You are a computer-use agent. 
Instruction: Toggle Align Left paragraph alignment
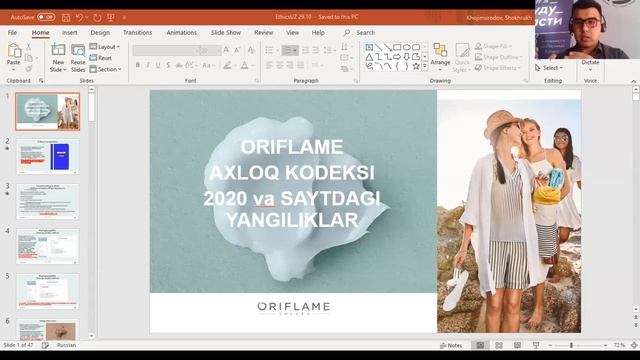[269, 65]
